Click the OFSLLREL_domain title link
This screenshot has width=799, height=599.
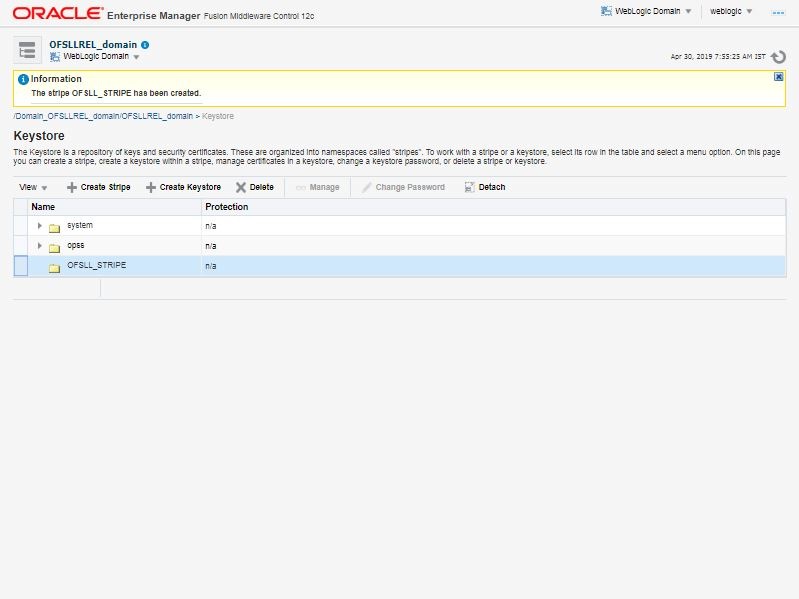pyautogui.click(x=93, y=45)
